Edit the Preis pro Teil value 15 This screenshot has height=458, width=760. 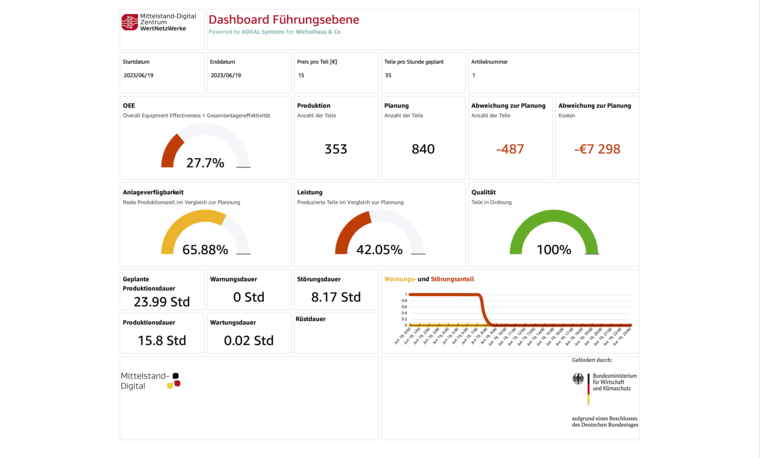coord(301,76)
